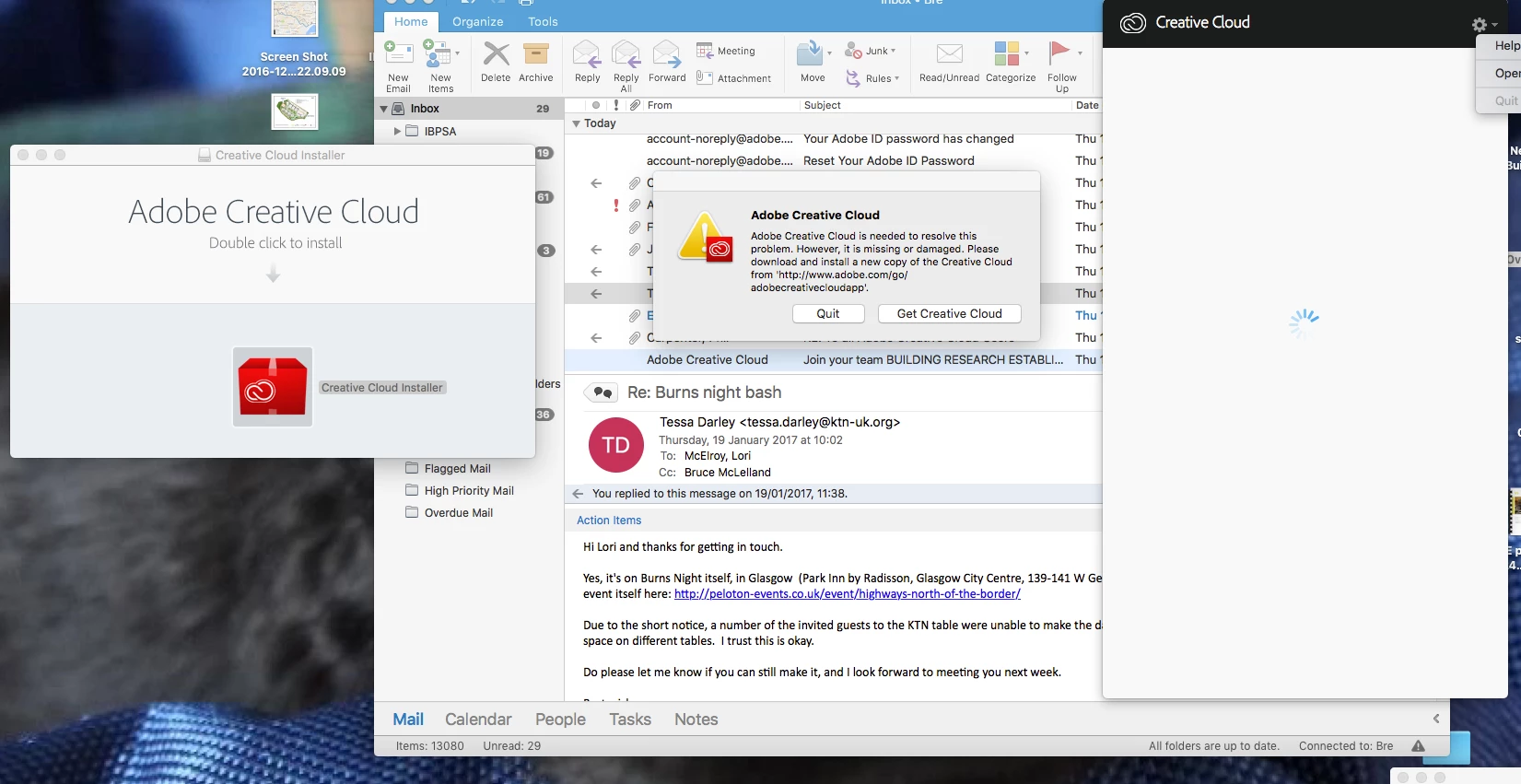Open the Move dropdown arrow
The width and height of the screenshot is (1521, 784).
click(x=829, y=53)
